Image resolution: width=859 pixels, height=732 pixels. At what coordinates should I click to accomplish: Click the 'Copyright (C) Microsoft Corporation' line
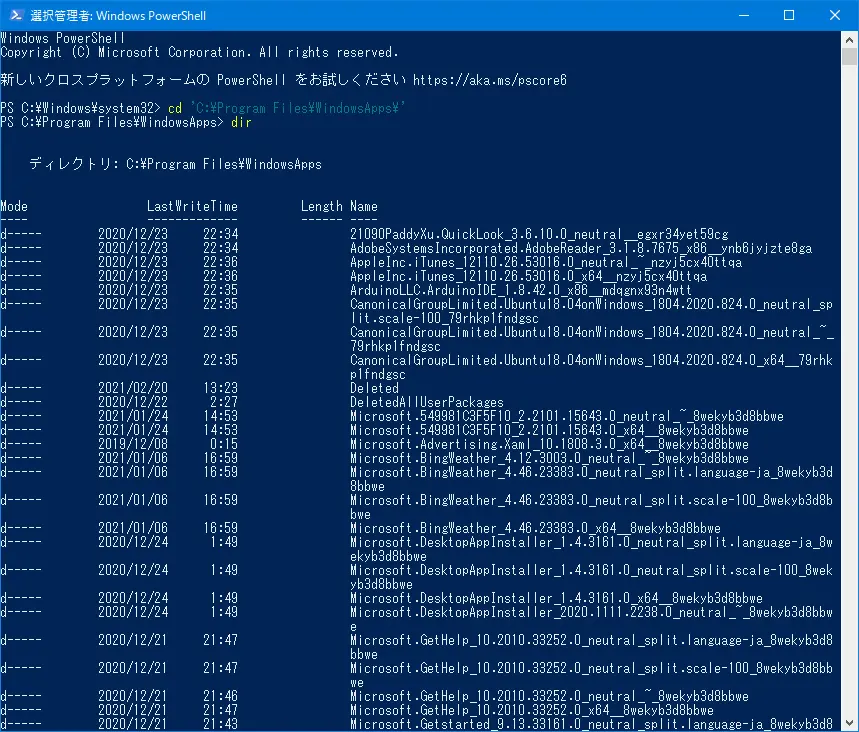coord(199,53)
